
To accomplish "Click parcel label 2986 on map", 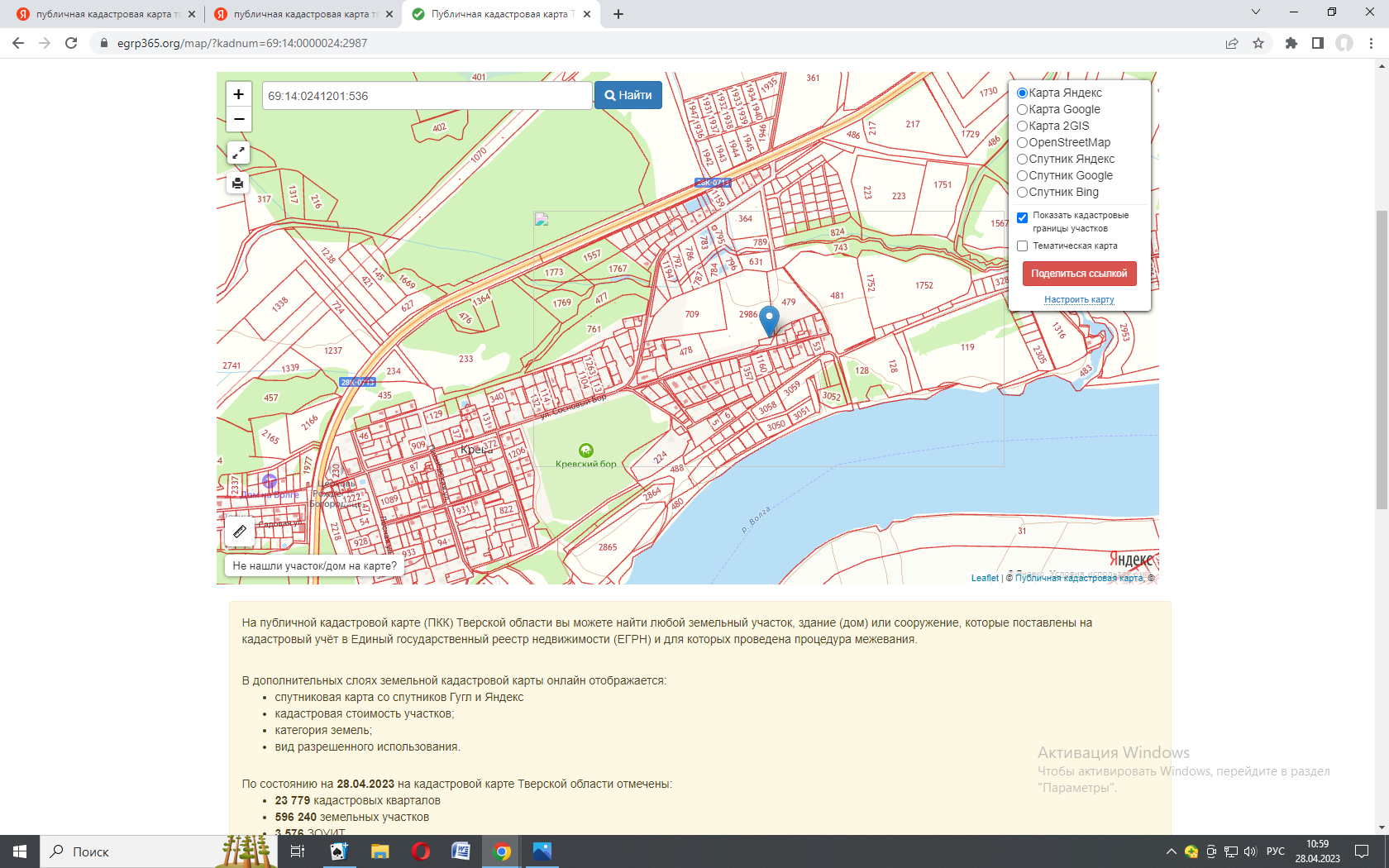I will coord(747,314).
